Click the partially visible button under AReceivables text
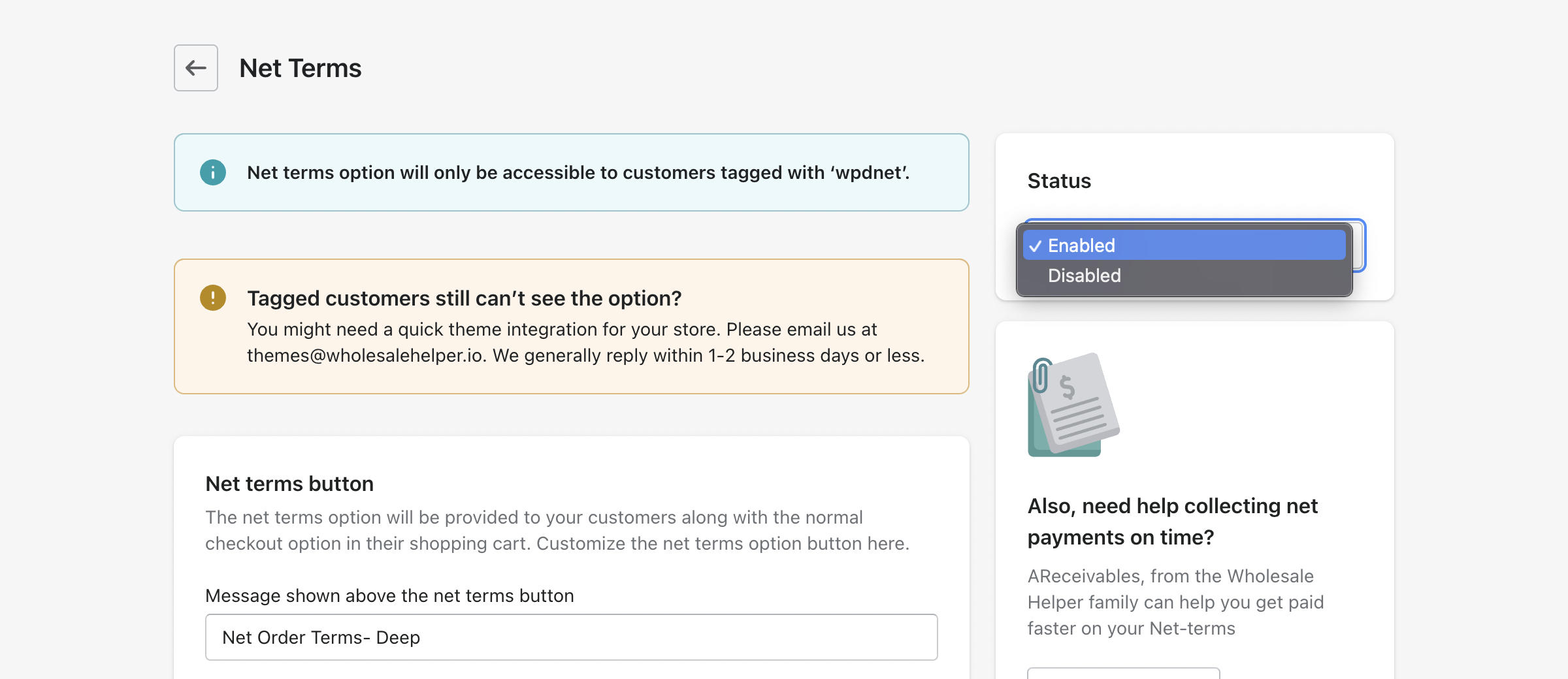Viewport: 1568px width, 679px height. [1123, 673]
